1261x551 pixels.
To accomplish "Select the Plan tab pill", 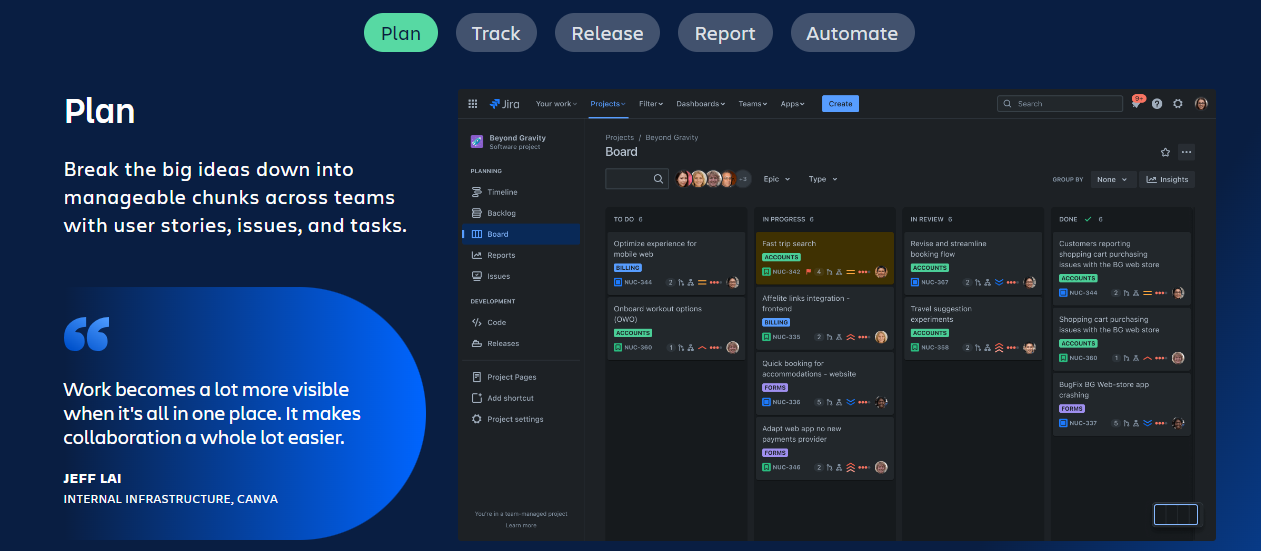I will click(400, 33).
